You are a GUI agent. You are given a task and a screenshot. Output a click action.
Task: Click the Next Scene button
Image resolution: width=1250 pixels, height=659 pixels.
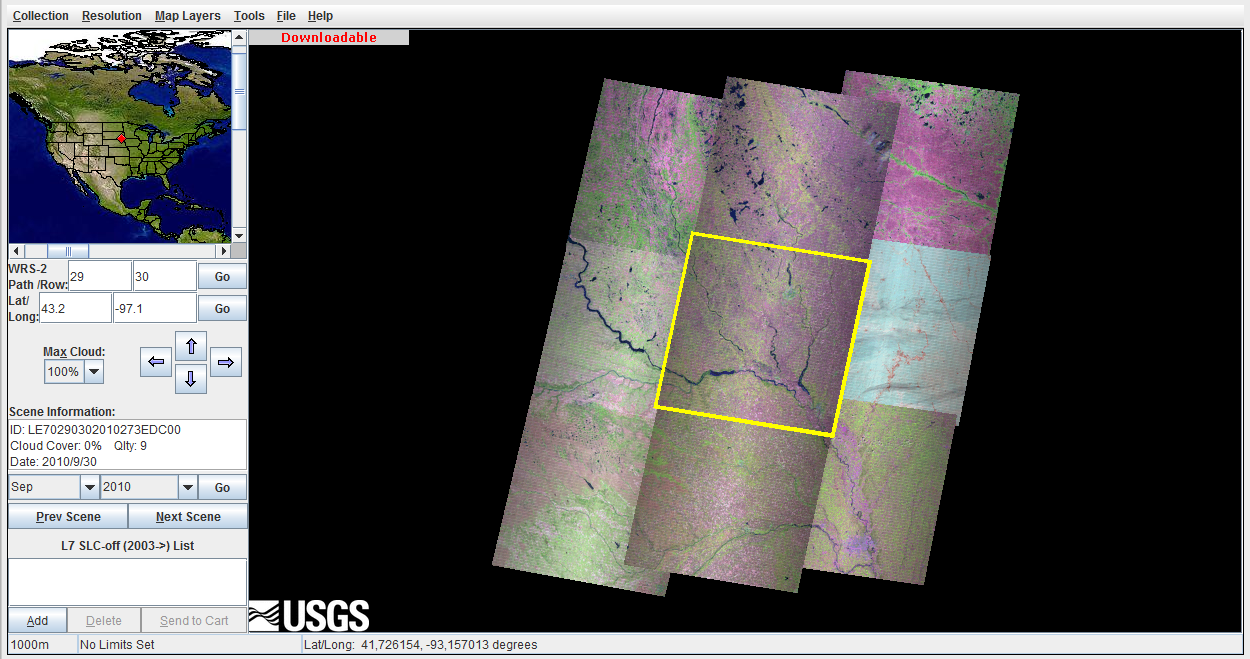[187, 516]
